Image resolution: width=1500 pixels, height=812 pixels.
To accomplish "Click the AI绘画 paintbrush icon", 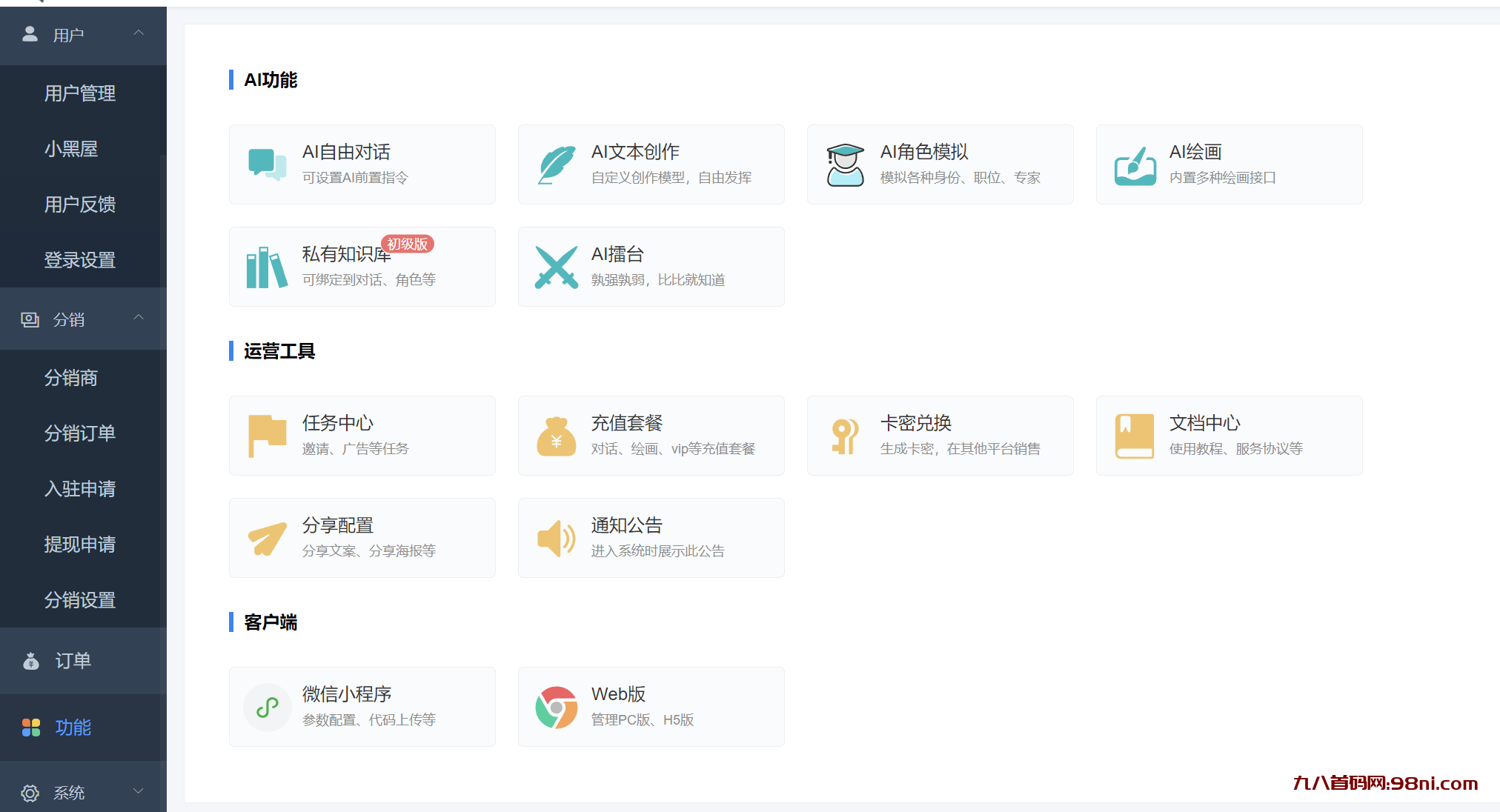I will [1135, 166].
